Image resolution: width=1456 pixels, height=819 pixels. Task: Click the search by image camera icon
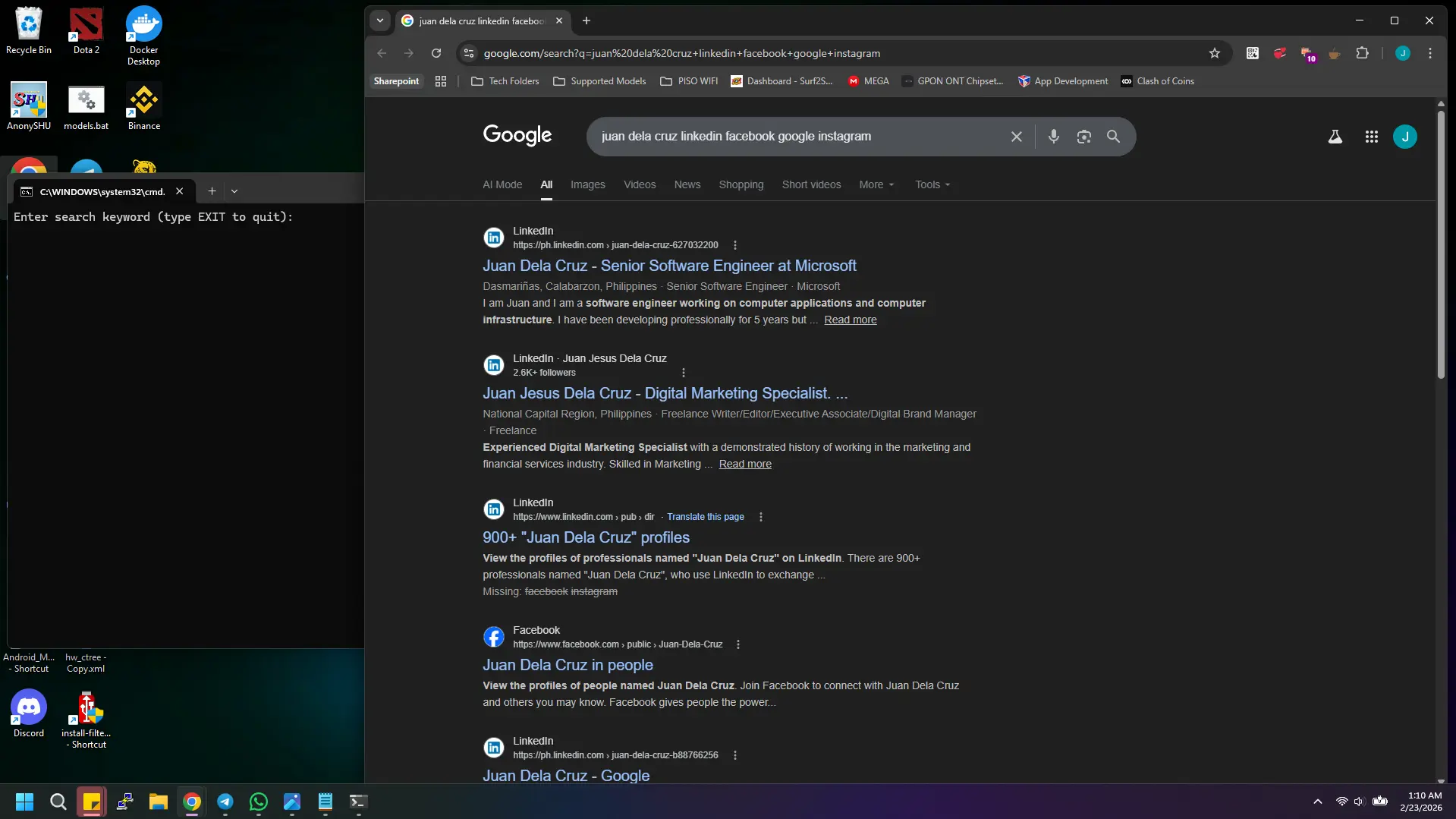(x=1083, y=137)
